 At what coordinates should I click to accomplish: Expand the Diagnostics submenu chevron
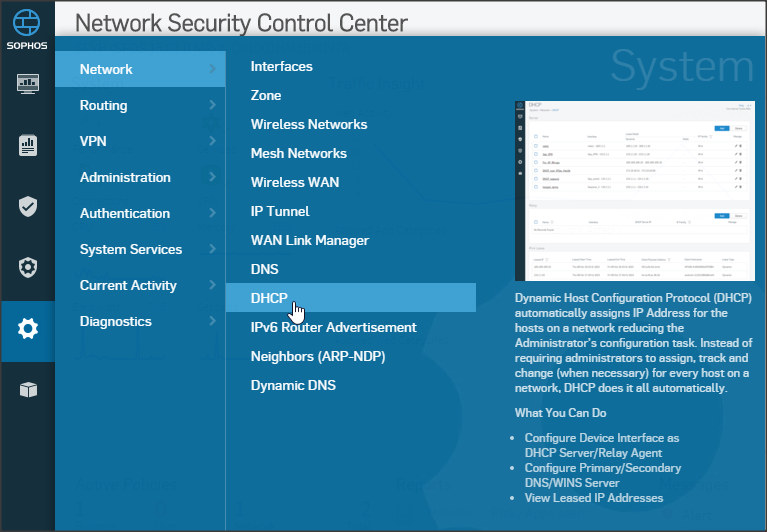(x=212, y=321)
